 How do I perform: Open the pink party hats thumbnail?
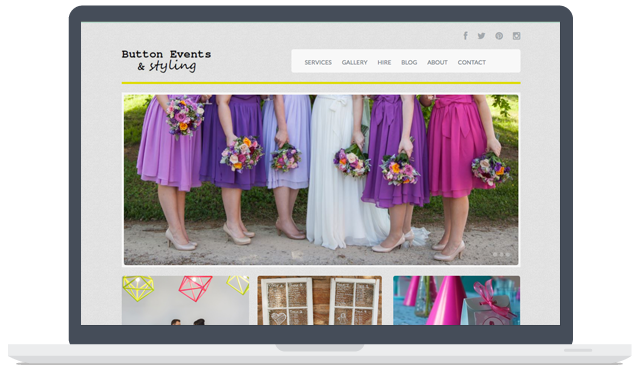tap(456, 300)
